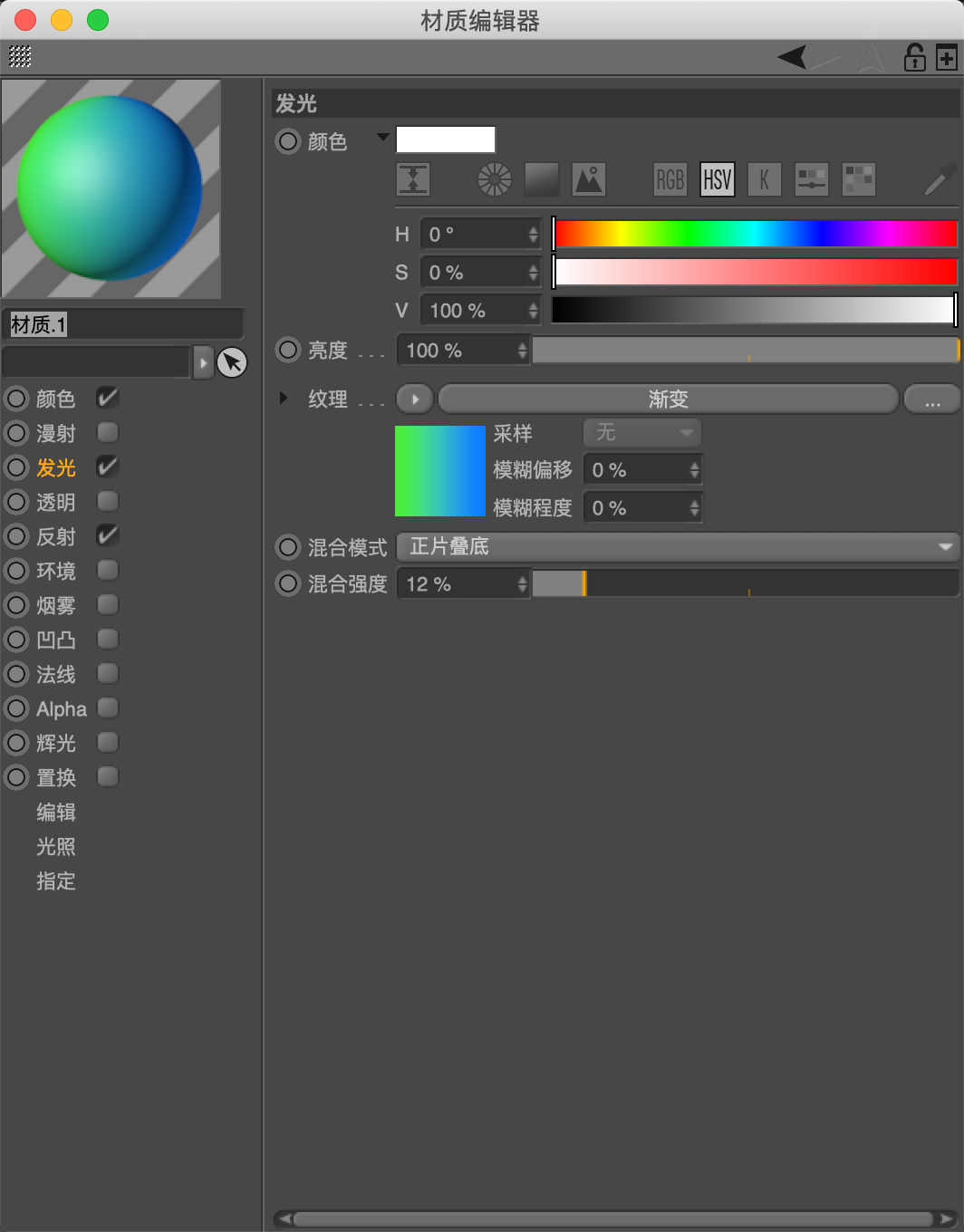Click the V value stepper arrows
This screenshot has height=1232, width=964.
[x=533, y=311]
